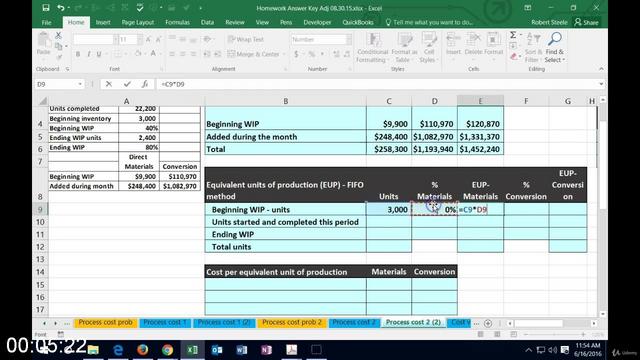The image size is (640, 360).
Task: Open Outlook from the taskbar
Action: (217, 350)
